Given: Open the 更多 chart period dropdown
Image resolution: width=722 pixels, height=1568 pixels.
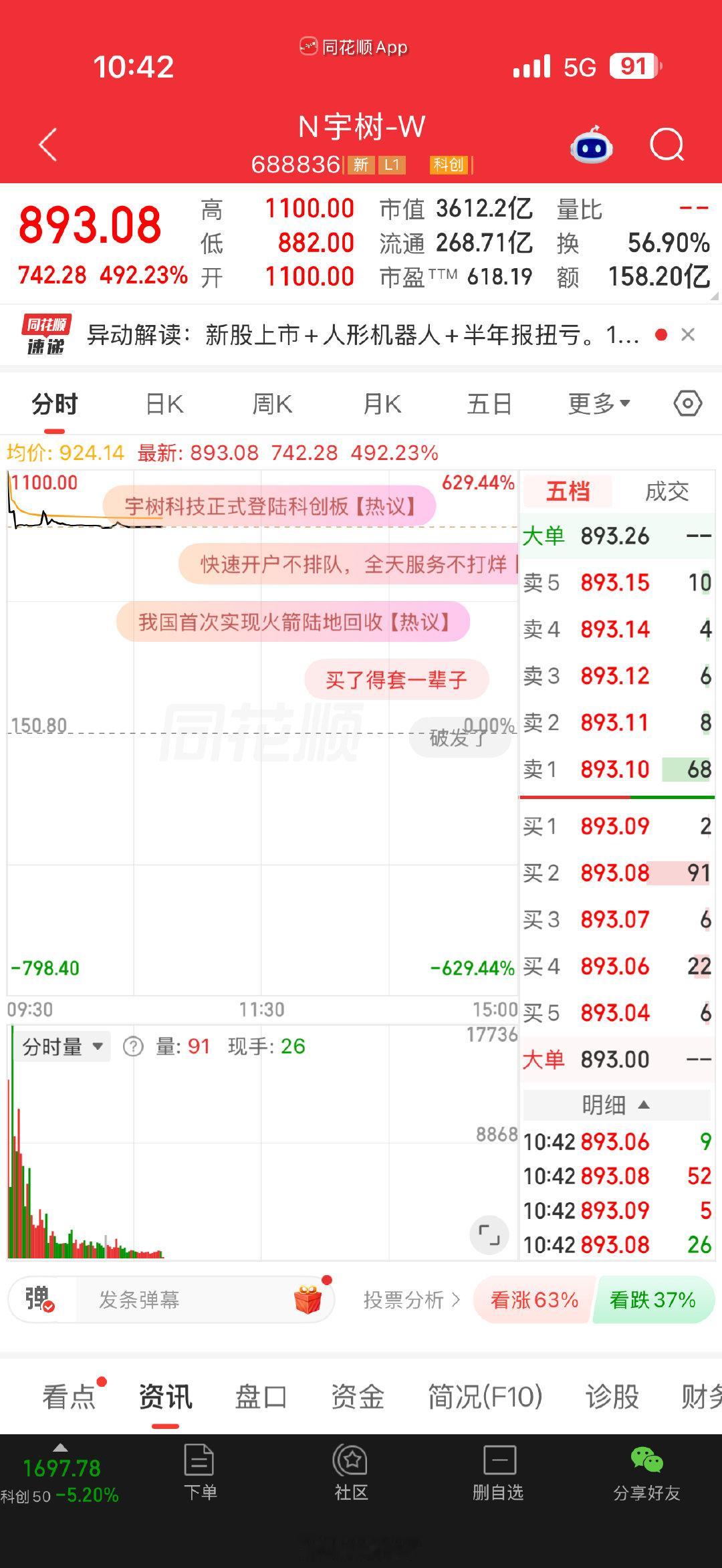Looking at the screenshot, I should [x=599, y=404].
